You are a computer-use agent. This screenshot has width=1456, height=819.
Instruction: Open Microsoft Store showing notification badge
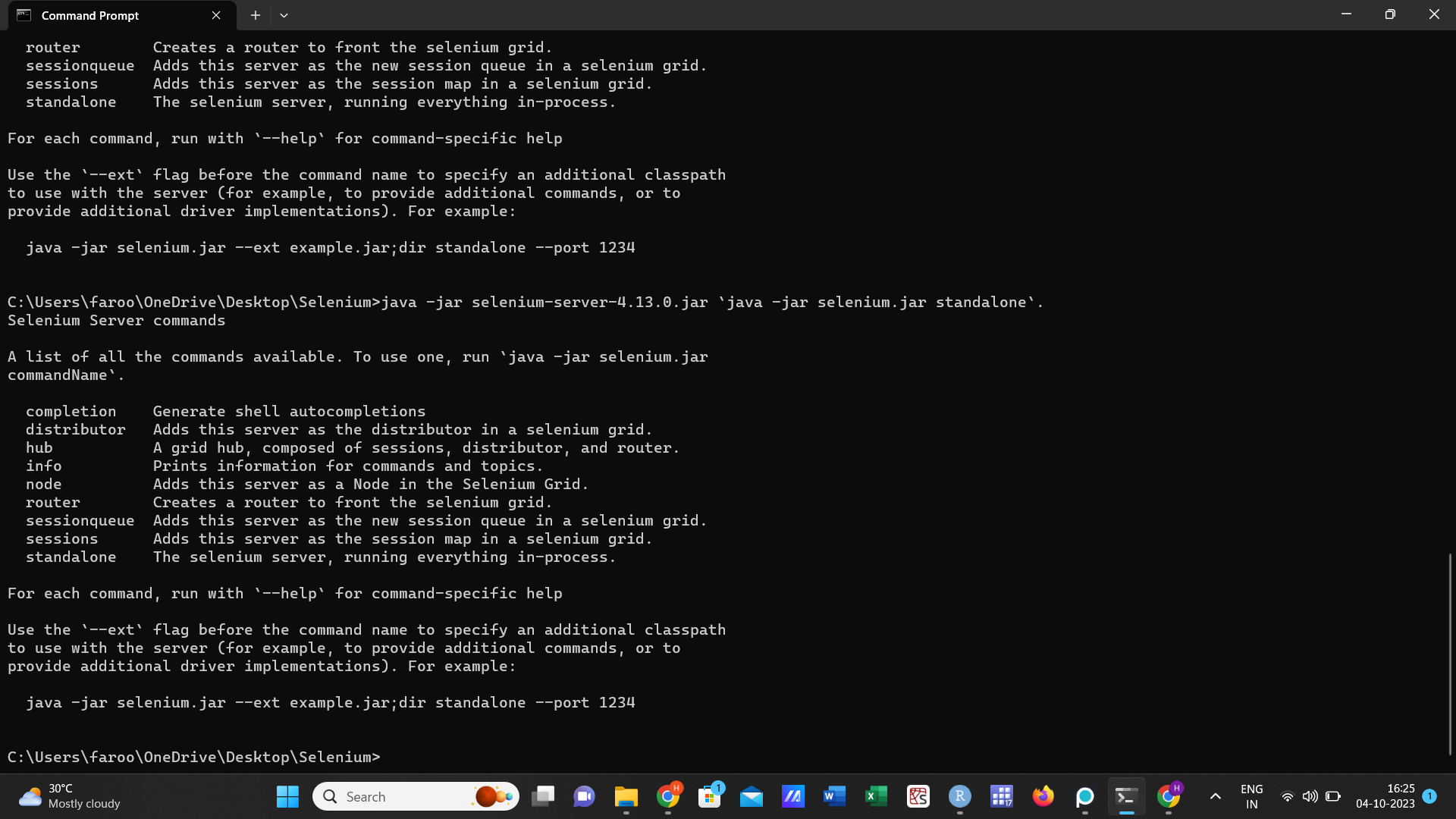710,796
